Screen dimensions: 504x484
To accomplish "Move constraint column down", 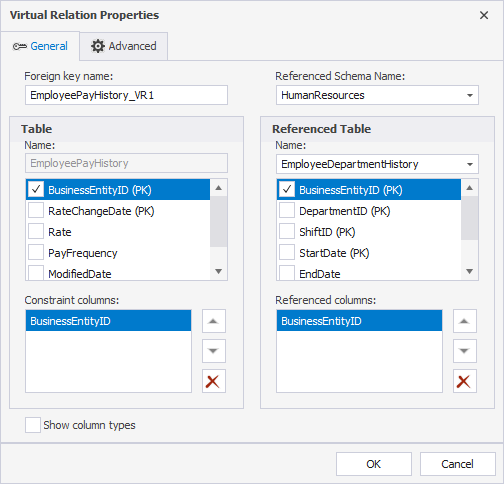I will (x=214, y=351).
